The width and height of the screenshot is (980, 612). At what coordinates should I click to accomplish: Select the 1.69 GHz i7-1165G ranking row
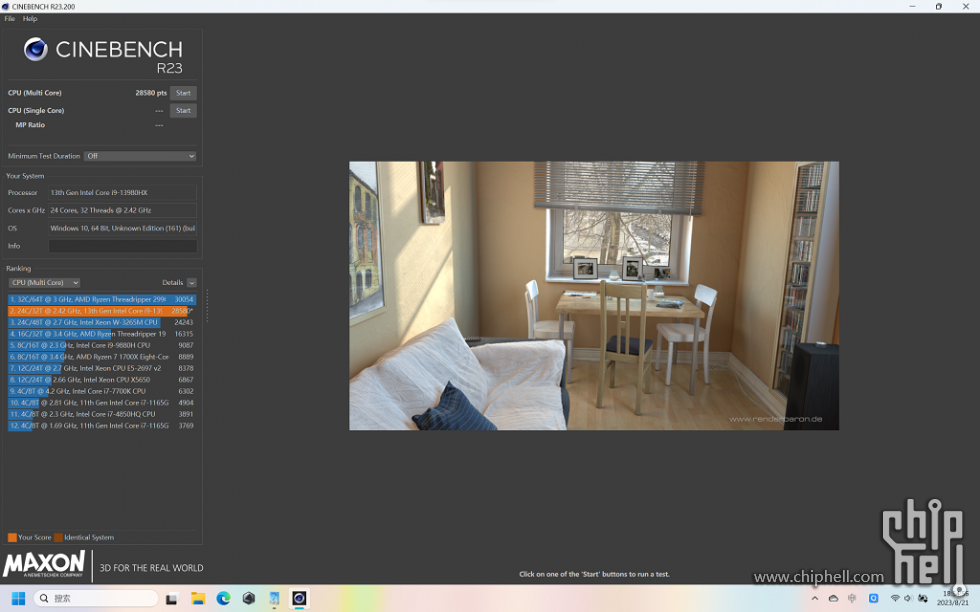(102, 426)
